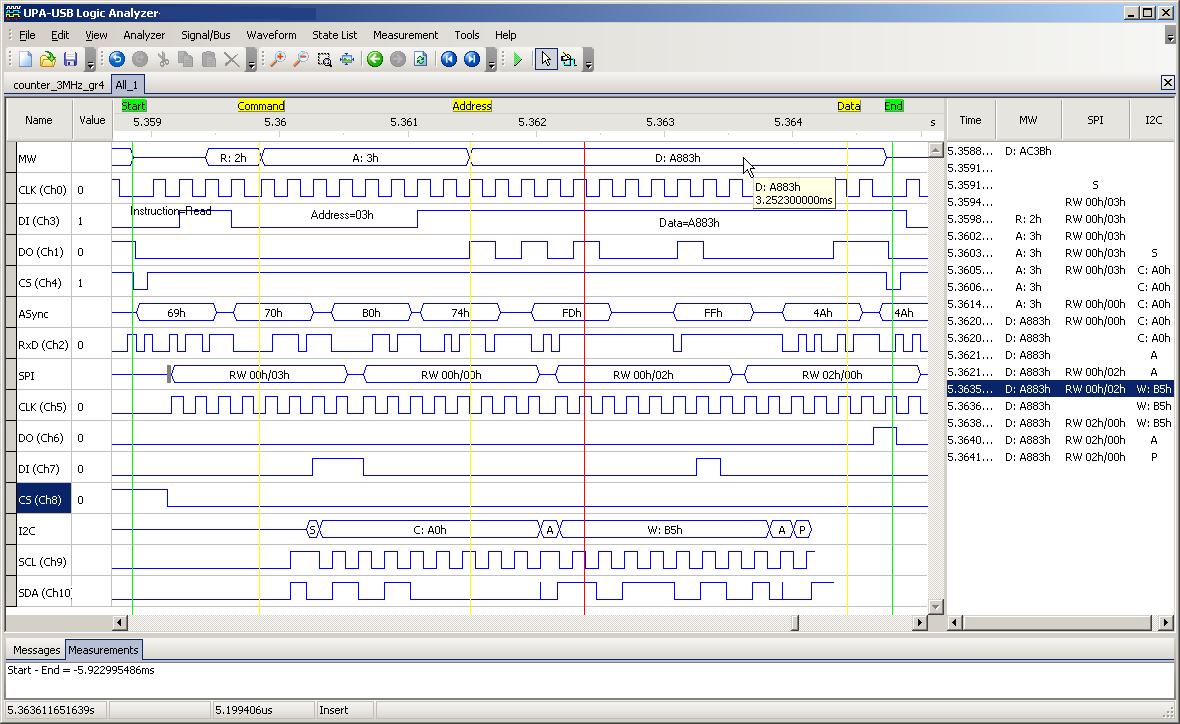This screenshot has width=1180, height=724.
Task: Open the Measurement menu
Action: click(405, 35)
